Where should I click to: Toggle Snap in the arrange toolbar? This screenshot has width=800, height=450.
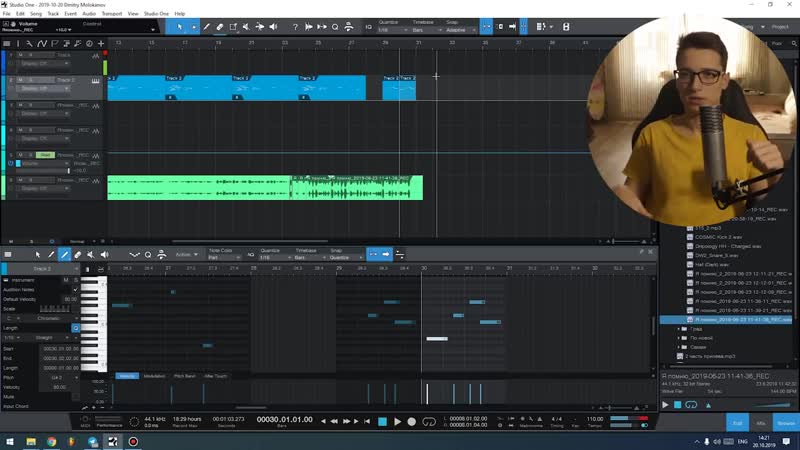click(x=486, y=27)
